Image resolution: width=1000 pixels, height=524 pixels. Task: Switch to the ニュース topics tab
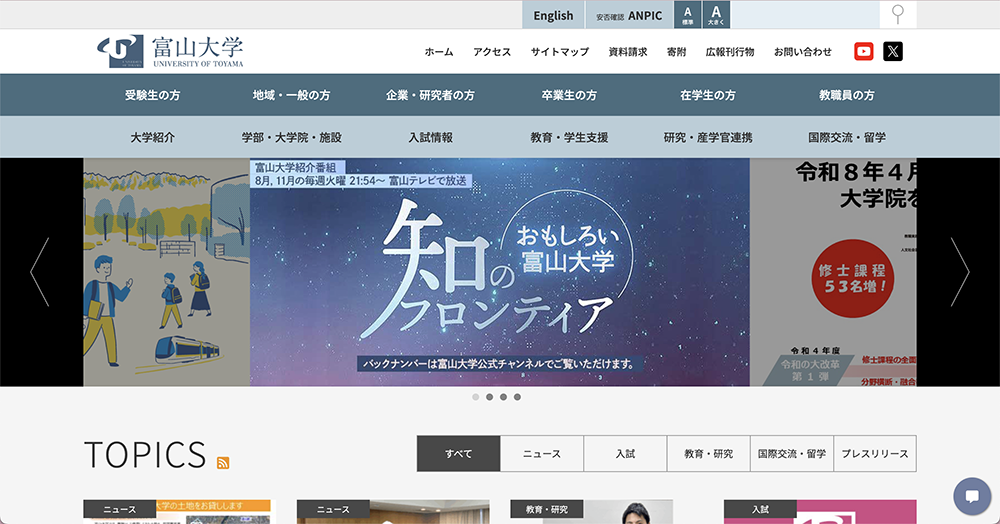542,454
